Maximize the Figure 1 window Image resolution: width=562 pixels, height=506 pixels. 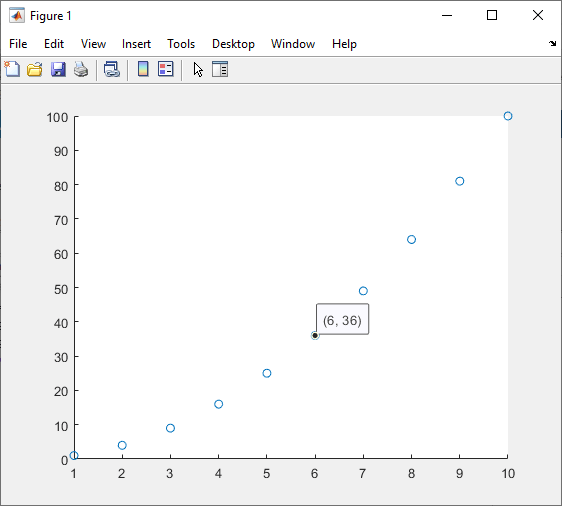click(x=492, y=15)
